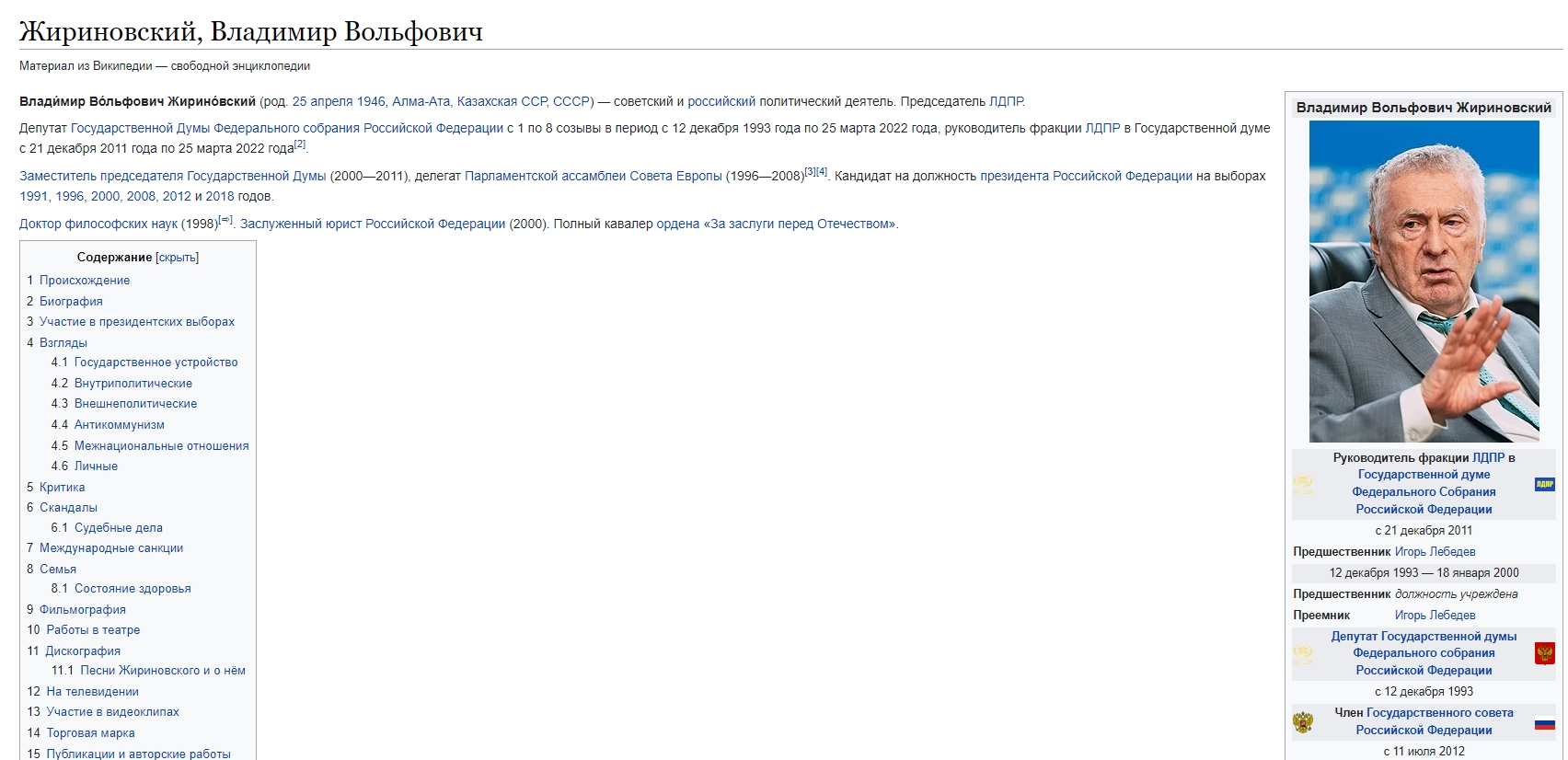
Task: Open reference footnote number 2
Action: pos(300,144)
